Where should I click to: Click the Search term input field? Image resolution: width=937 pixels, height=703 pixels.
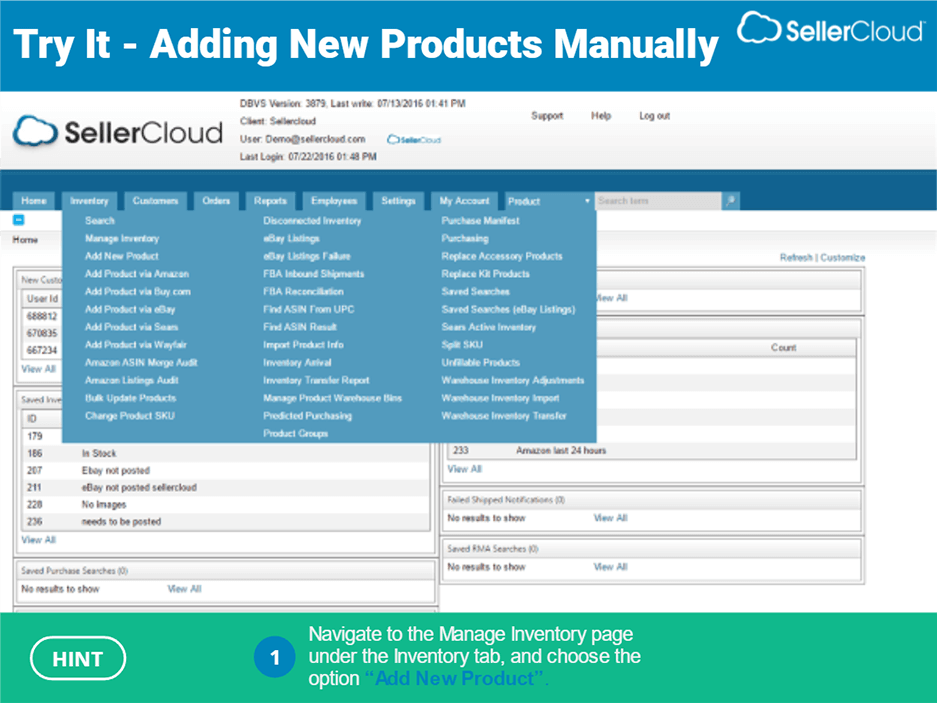point(658,200)
